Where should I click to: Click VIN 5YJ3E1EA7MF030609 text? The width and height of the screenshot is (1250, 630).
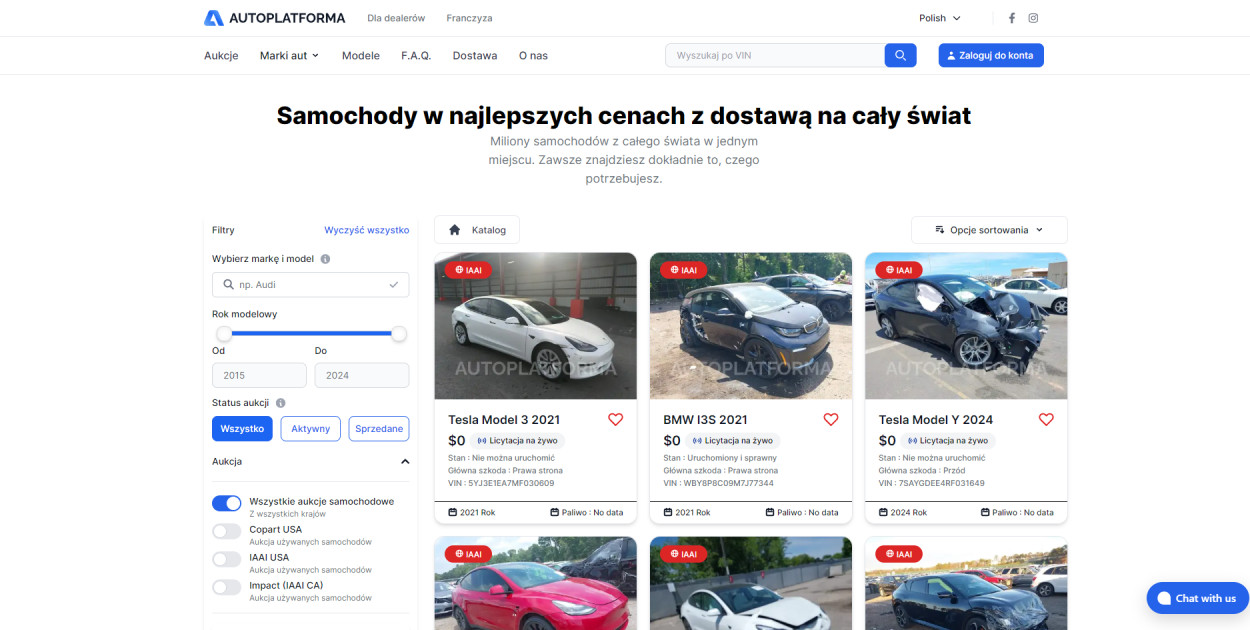point(501,483)
